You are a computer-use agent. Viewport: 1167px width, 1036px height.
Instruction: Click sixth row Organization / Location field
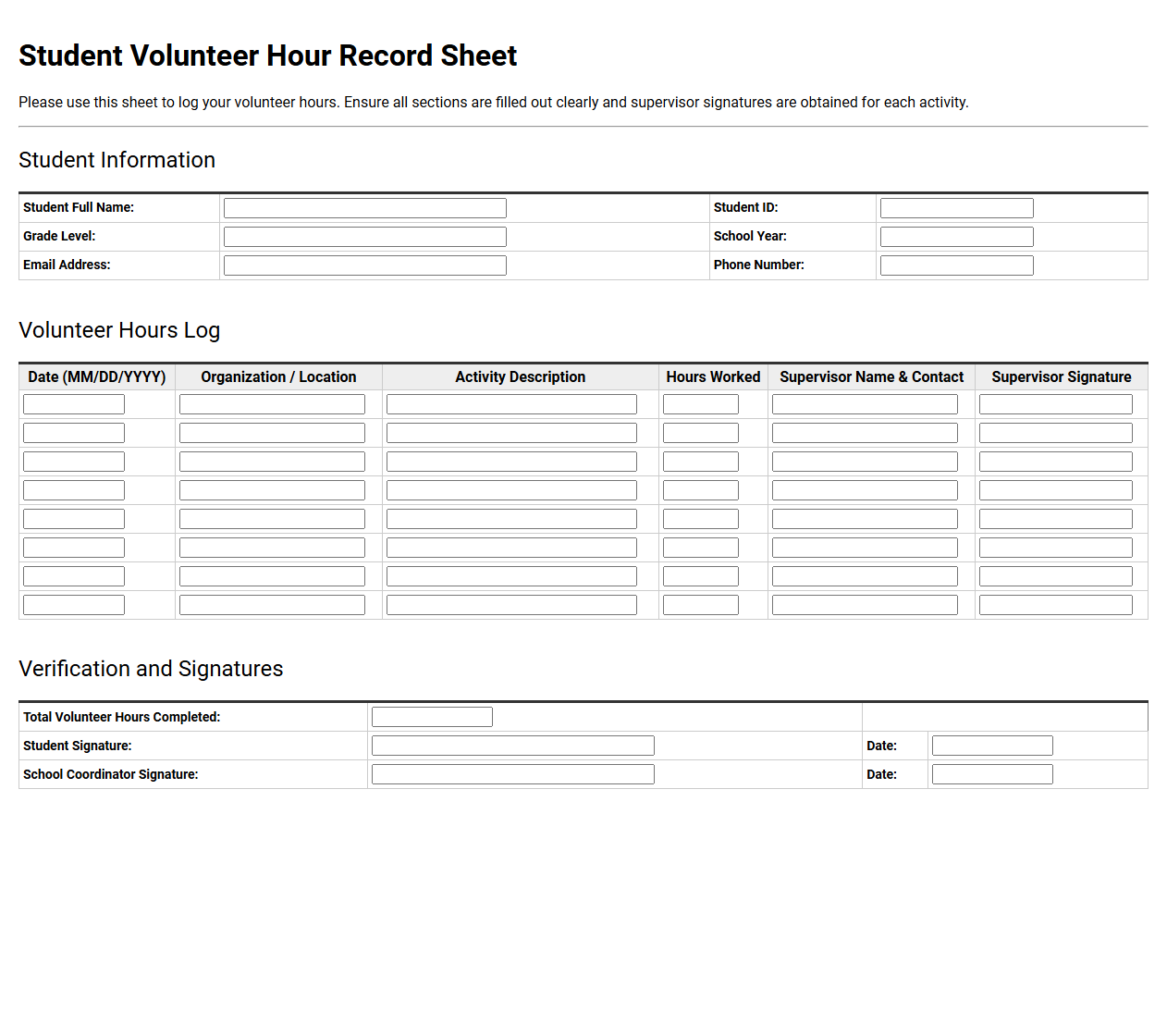pyautogui.click(x=272, y=548)
